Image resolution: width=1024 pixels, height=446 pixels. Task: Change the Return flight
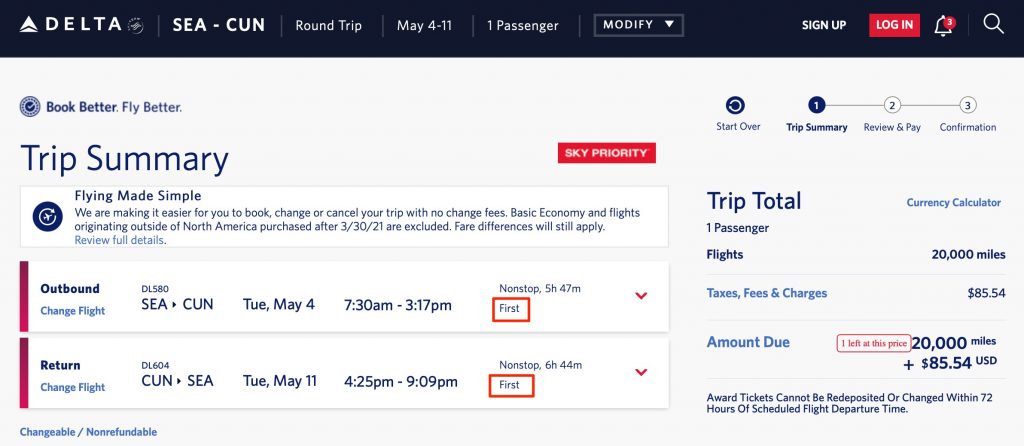coord(72,387)
